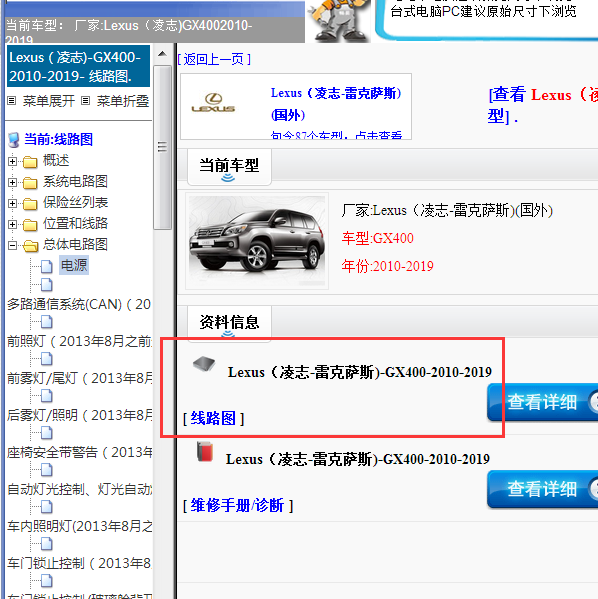Click page icon above 座椅安全带警告 entry
The width and height of the screenshot is (598, 599).
coord(47,433)
